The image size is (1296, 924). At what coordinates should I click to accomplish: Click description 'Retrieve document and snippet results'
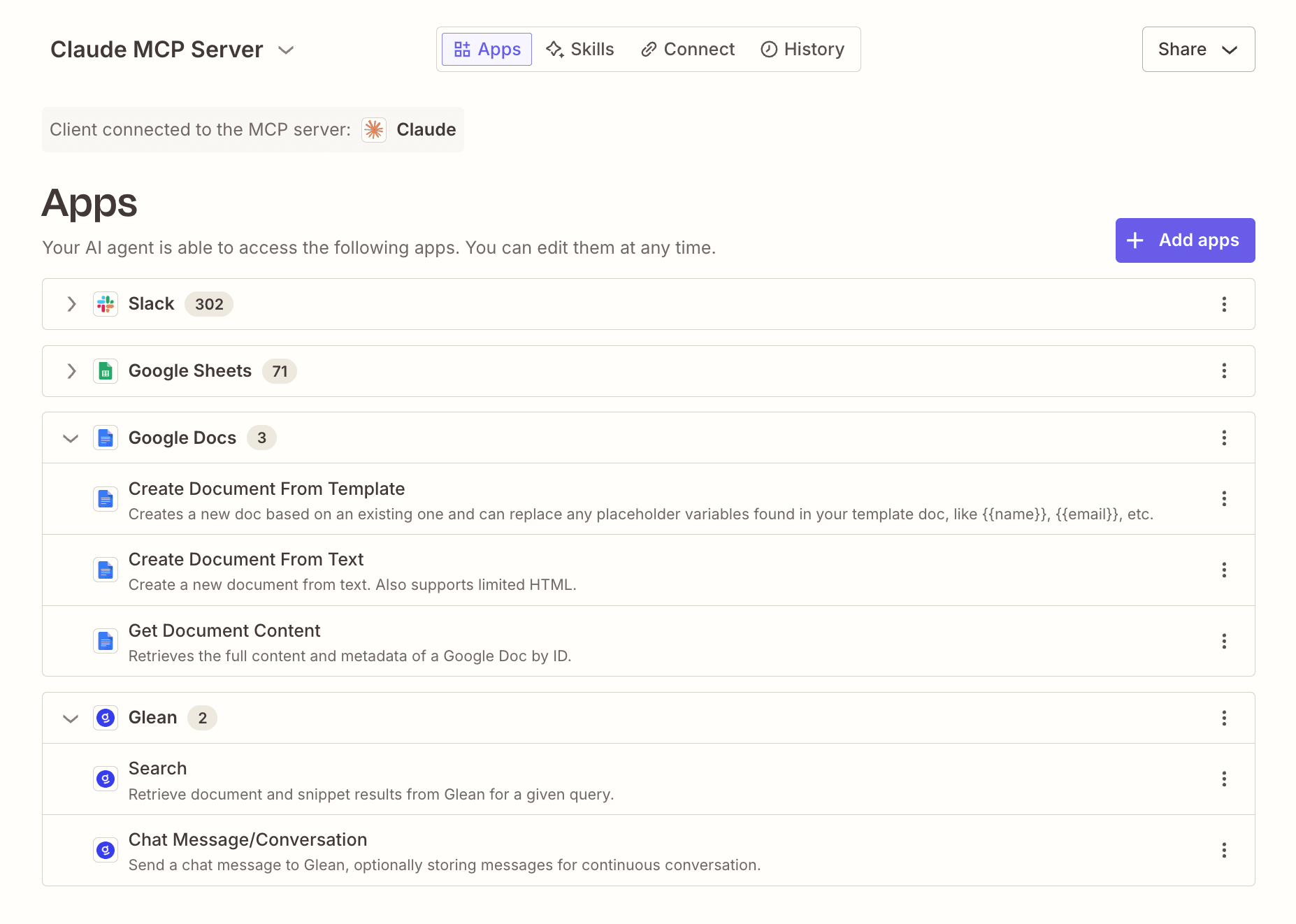pyautogui.click(x=371, y=794)
